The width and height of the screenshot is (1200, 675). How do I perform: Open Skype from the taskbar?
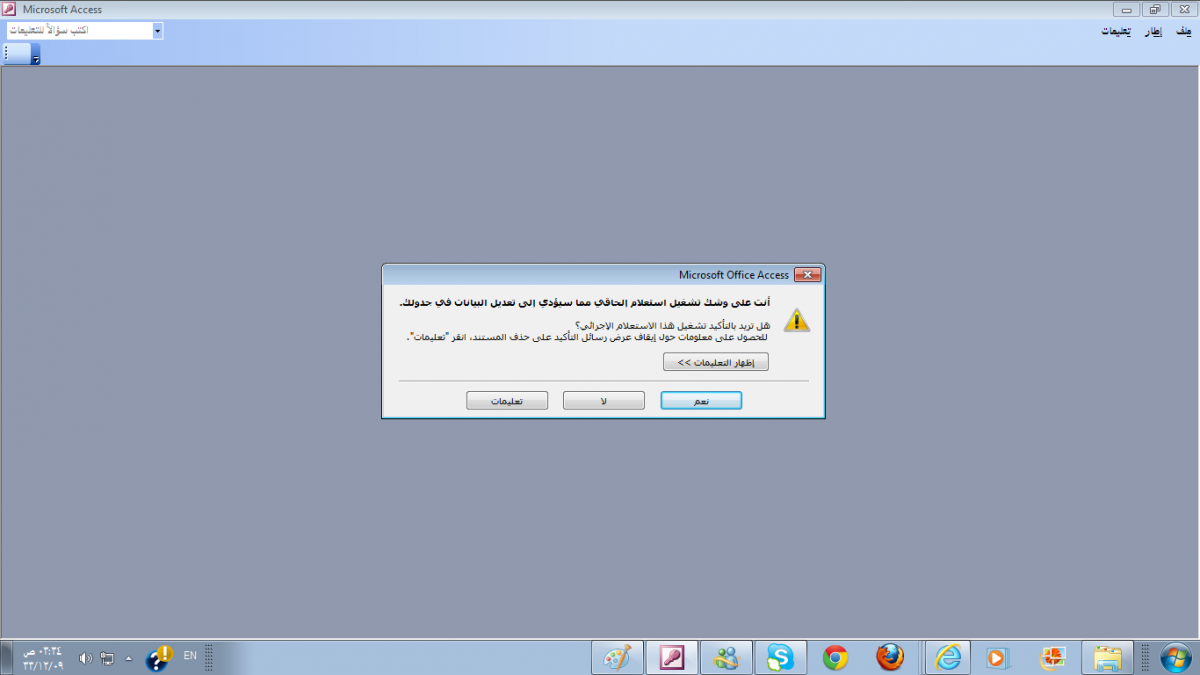(x=780, y=657)
